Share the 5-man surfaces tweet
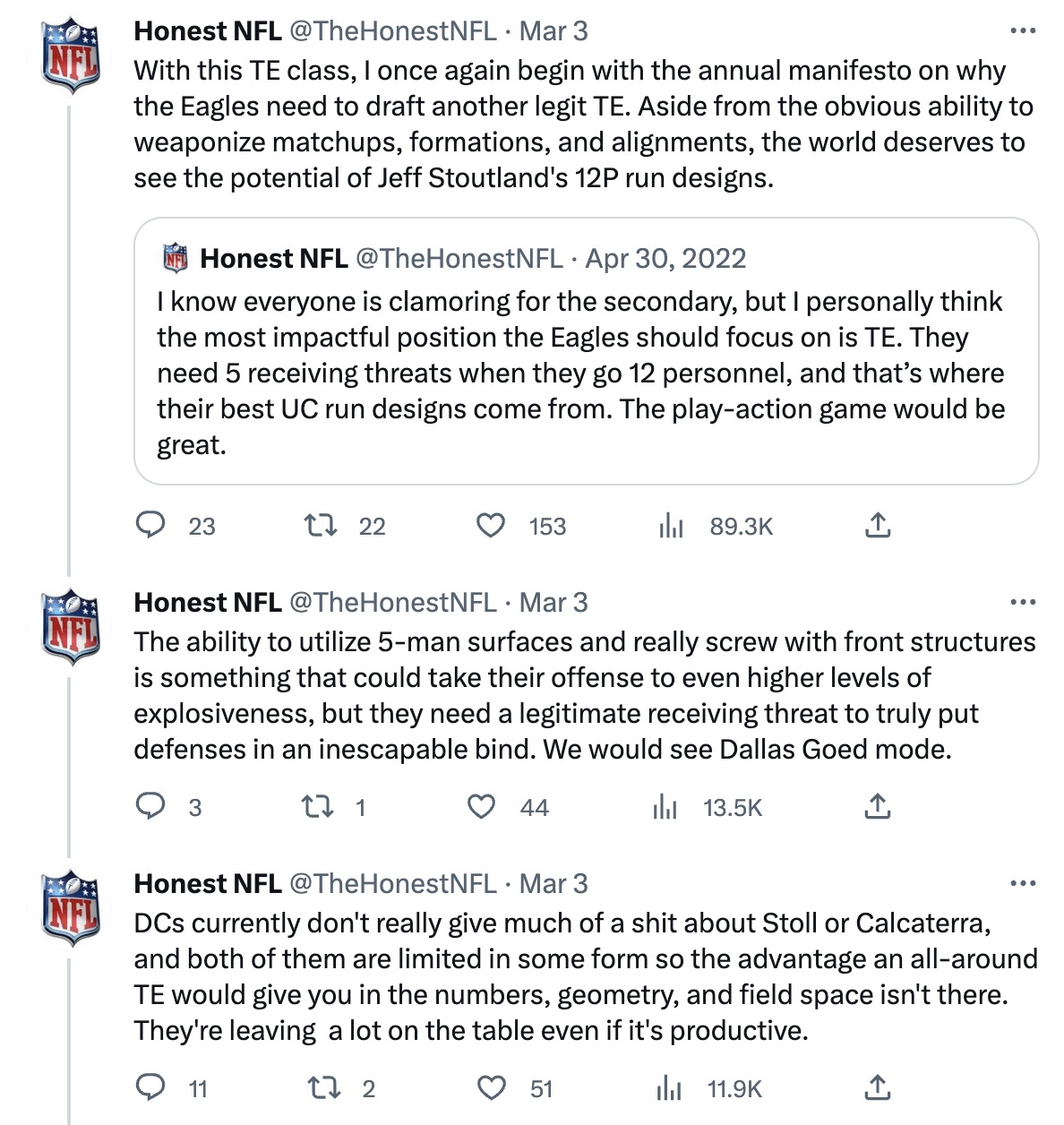 [878, 806]
